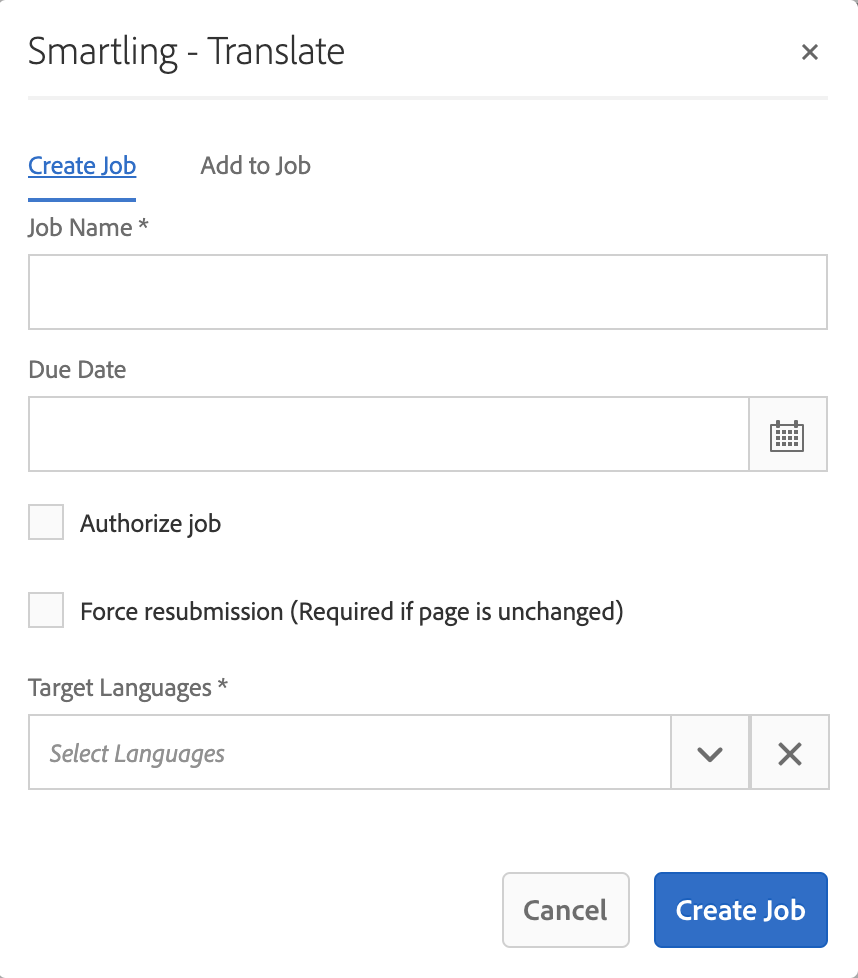
Task: Tick the Force resubmission checkbox
Action: [46, 610]
